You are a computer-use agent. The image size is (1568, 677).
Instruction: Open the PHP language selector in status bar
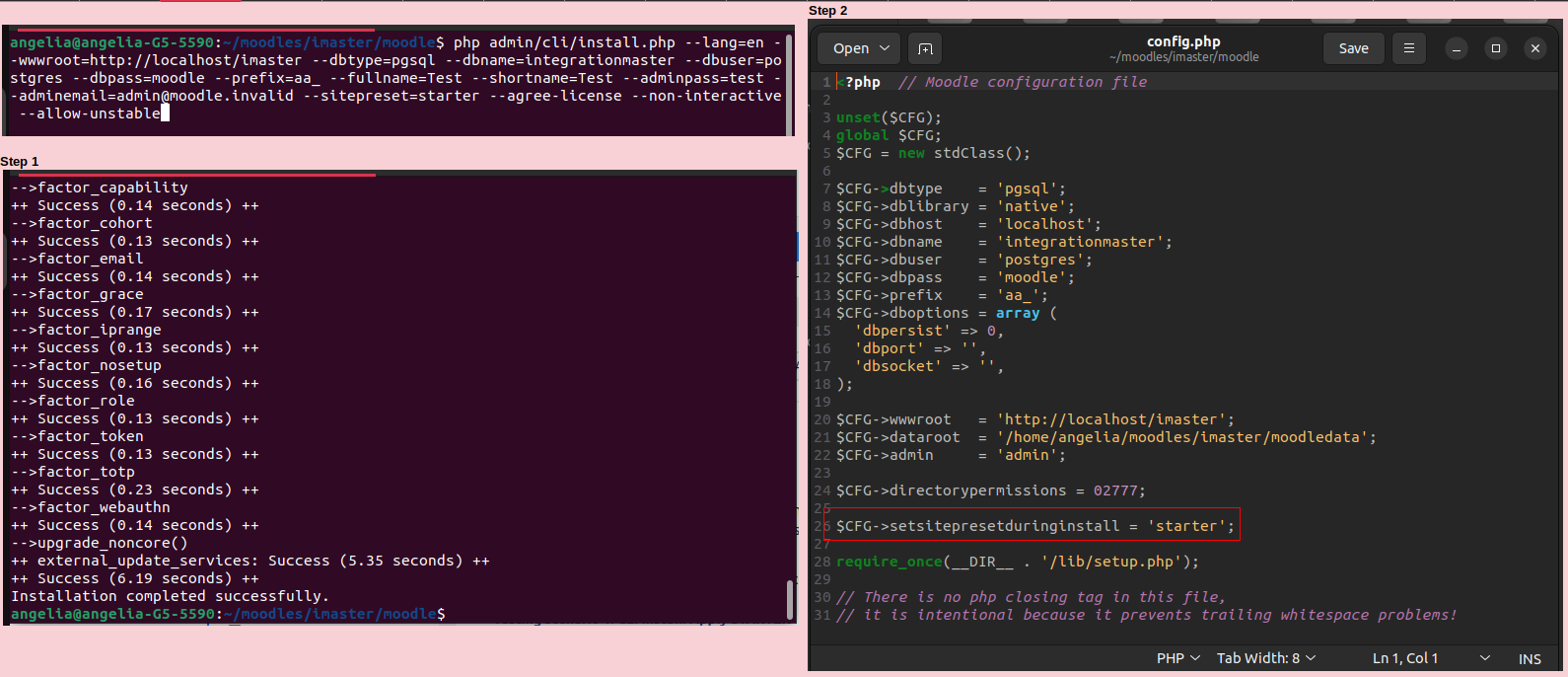pos(1177,658)
